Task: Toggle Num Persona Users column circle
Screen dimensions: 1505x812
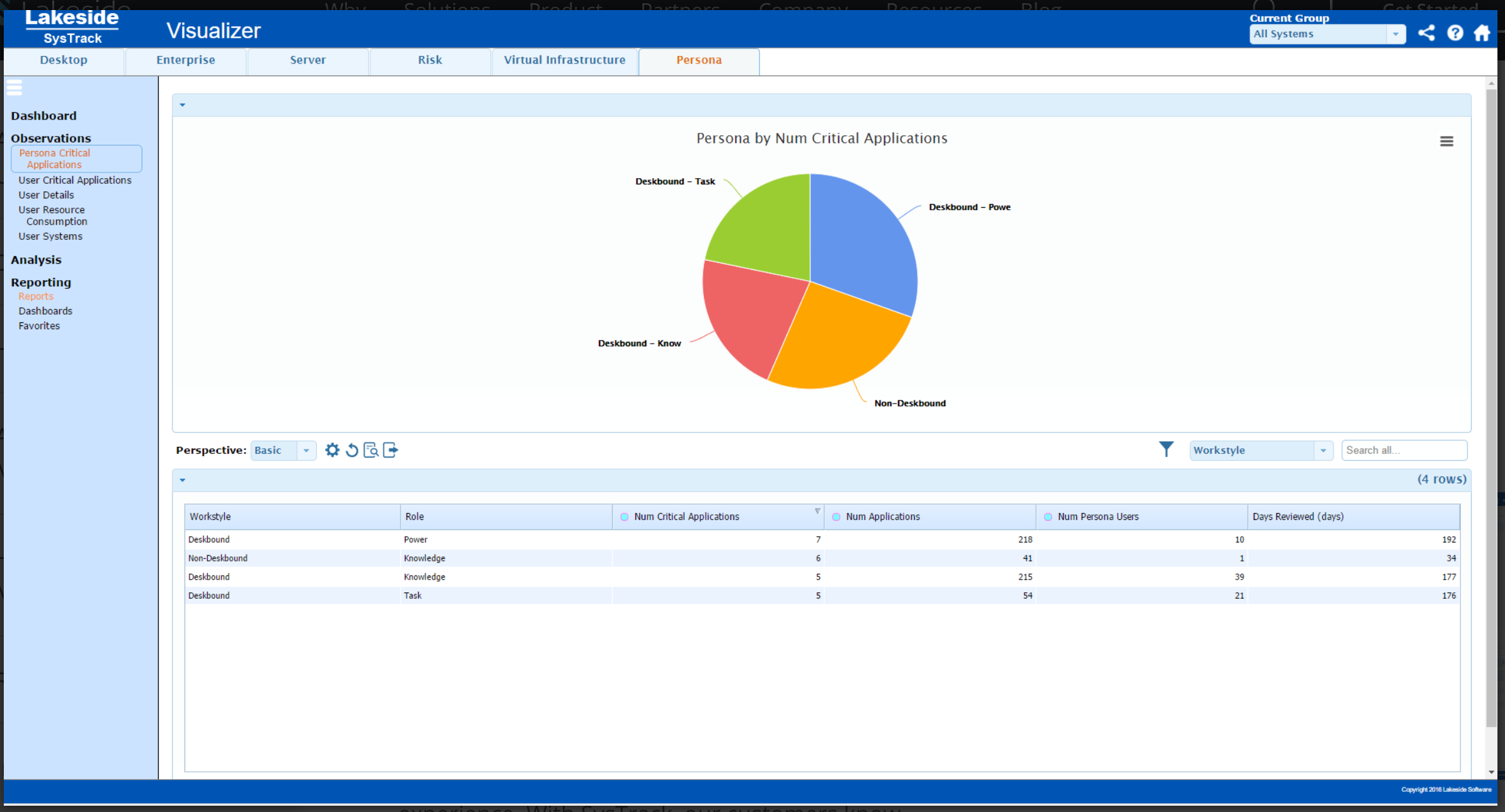Action: [x=1048, y=517]
